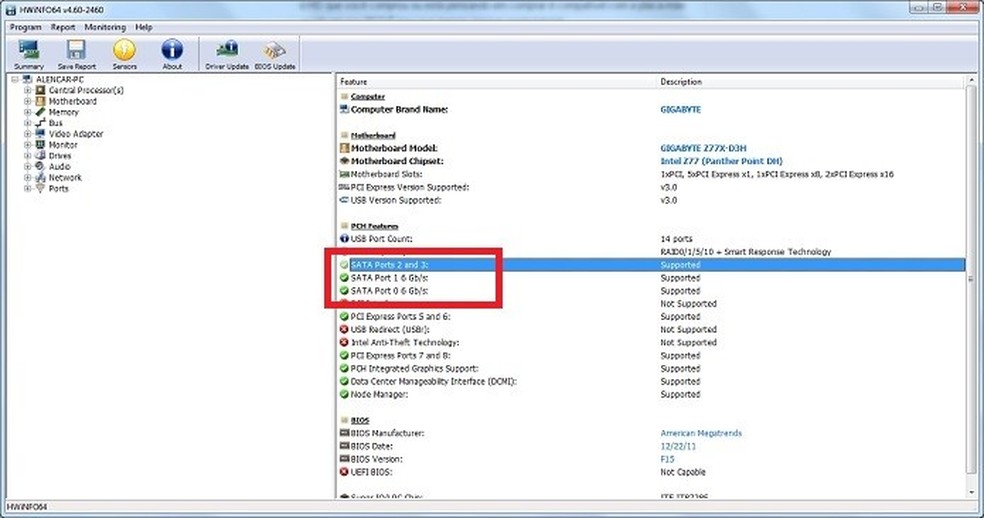The image size is (984, 518).
Task: Select the BIOS Date row
Action: (651, 446)
